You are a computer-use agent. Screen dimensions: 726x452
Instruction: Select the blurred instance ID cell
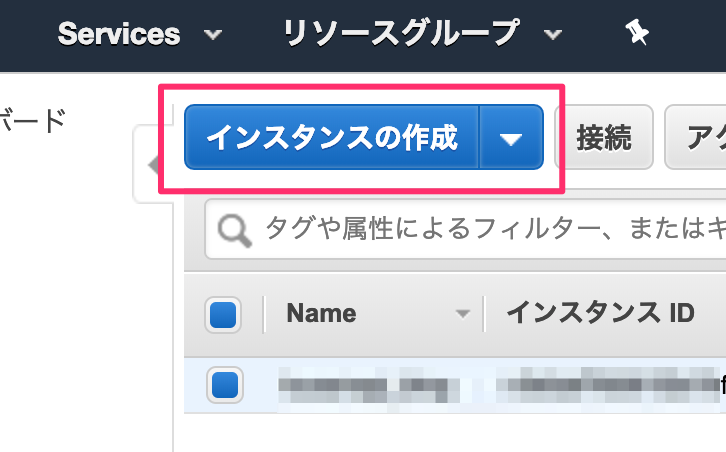pyautogui.click(x=609, y=385)
